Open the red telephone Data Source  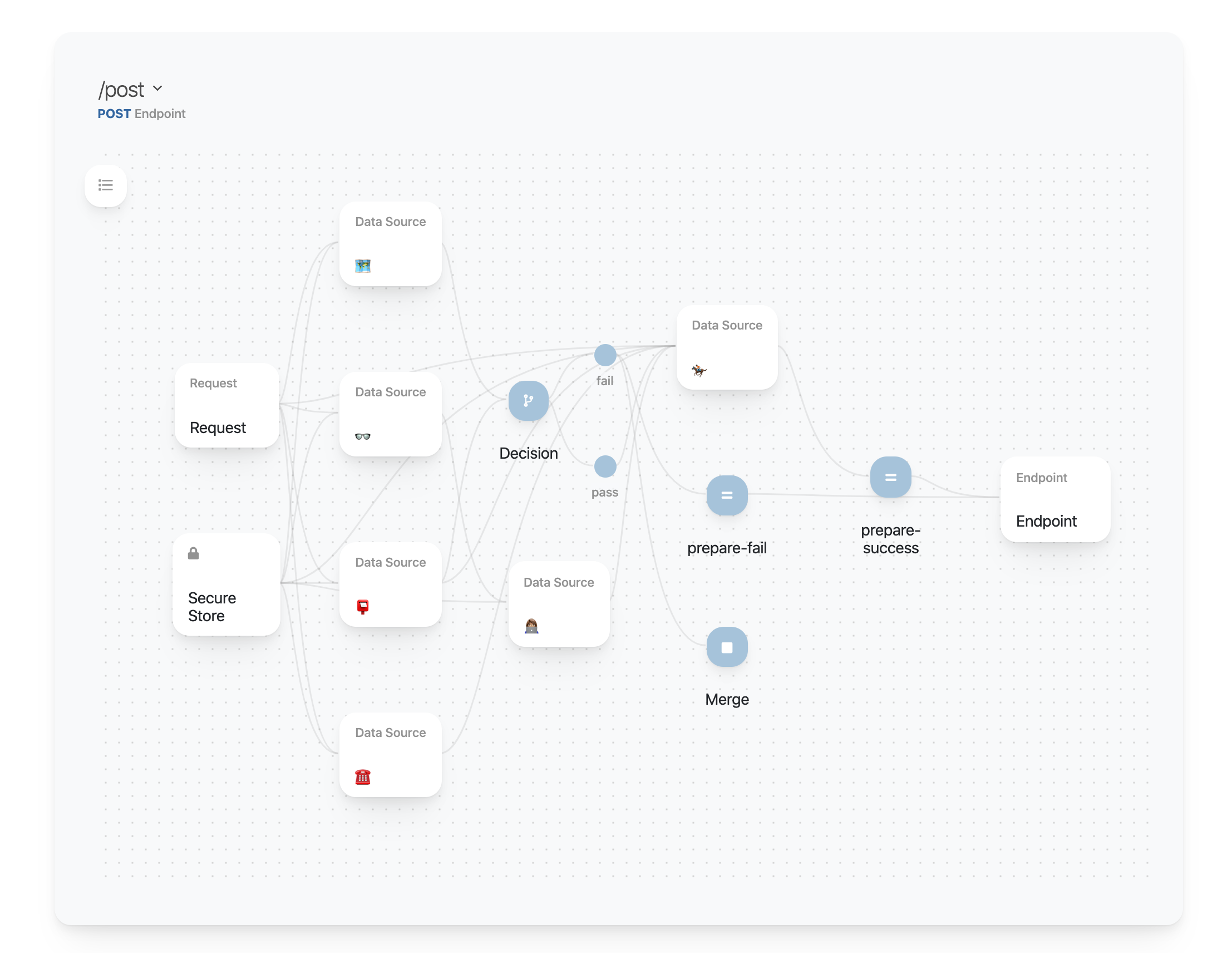tap(391, 755)
